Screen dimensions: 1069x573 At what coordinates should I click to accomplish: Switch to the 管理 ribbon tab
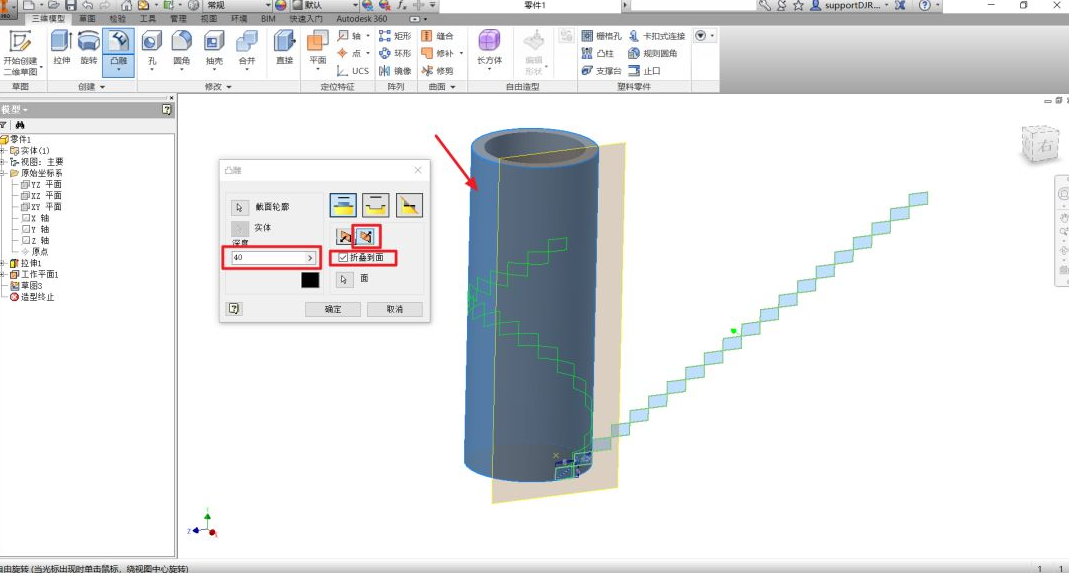[x=178, y=19]
